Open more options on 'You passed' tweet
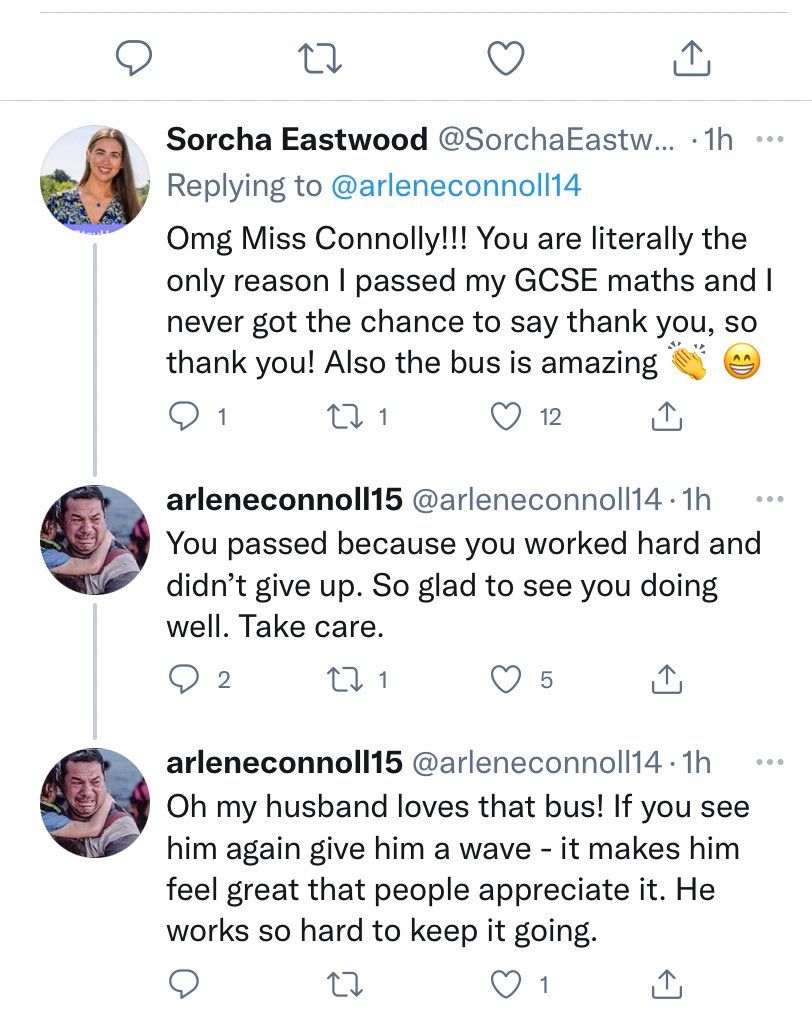 coord(769,498)
